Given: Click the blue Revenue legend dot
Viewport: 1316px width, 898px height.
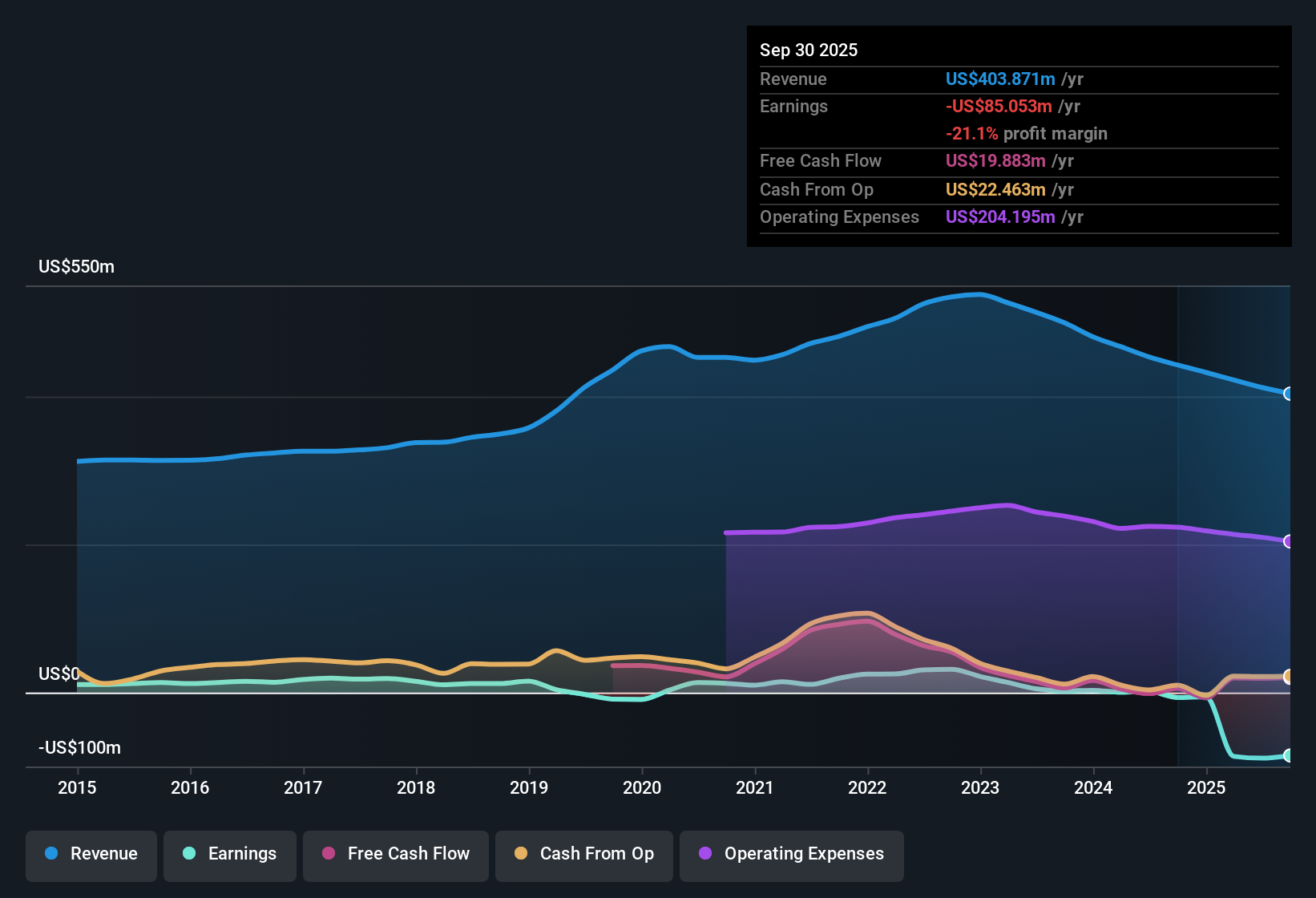Looking at the screenshot, I should [x=50, y=854].
